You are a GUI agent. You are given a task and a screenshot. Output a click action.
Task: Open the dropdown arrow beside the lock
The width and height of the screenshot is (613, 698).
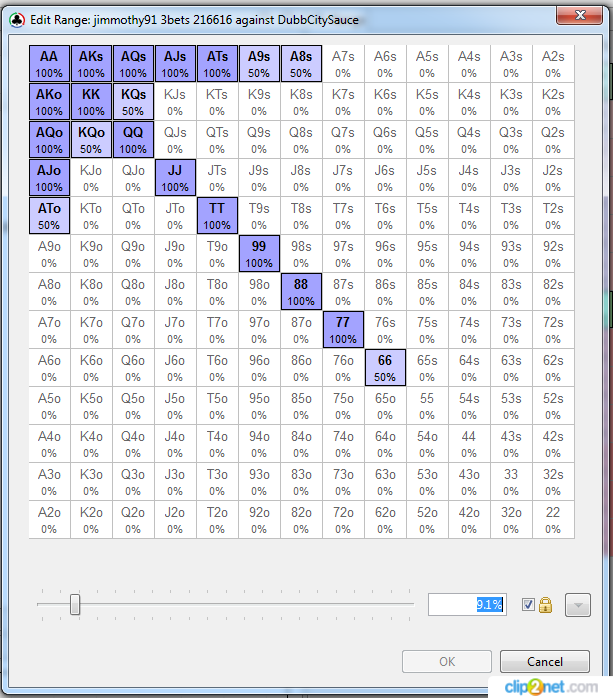click(576, 605)
